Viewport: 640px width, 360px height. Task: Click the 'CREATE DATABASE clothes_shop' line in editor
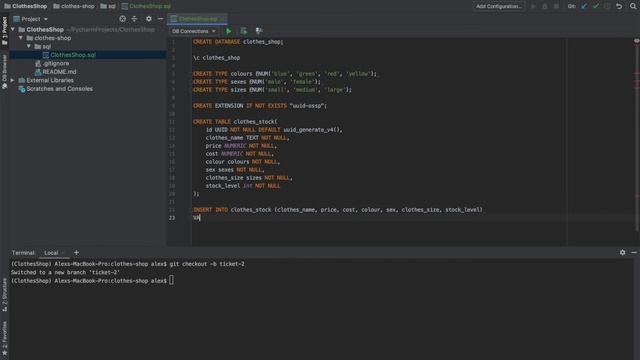click(238, 42)
